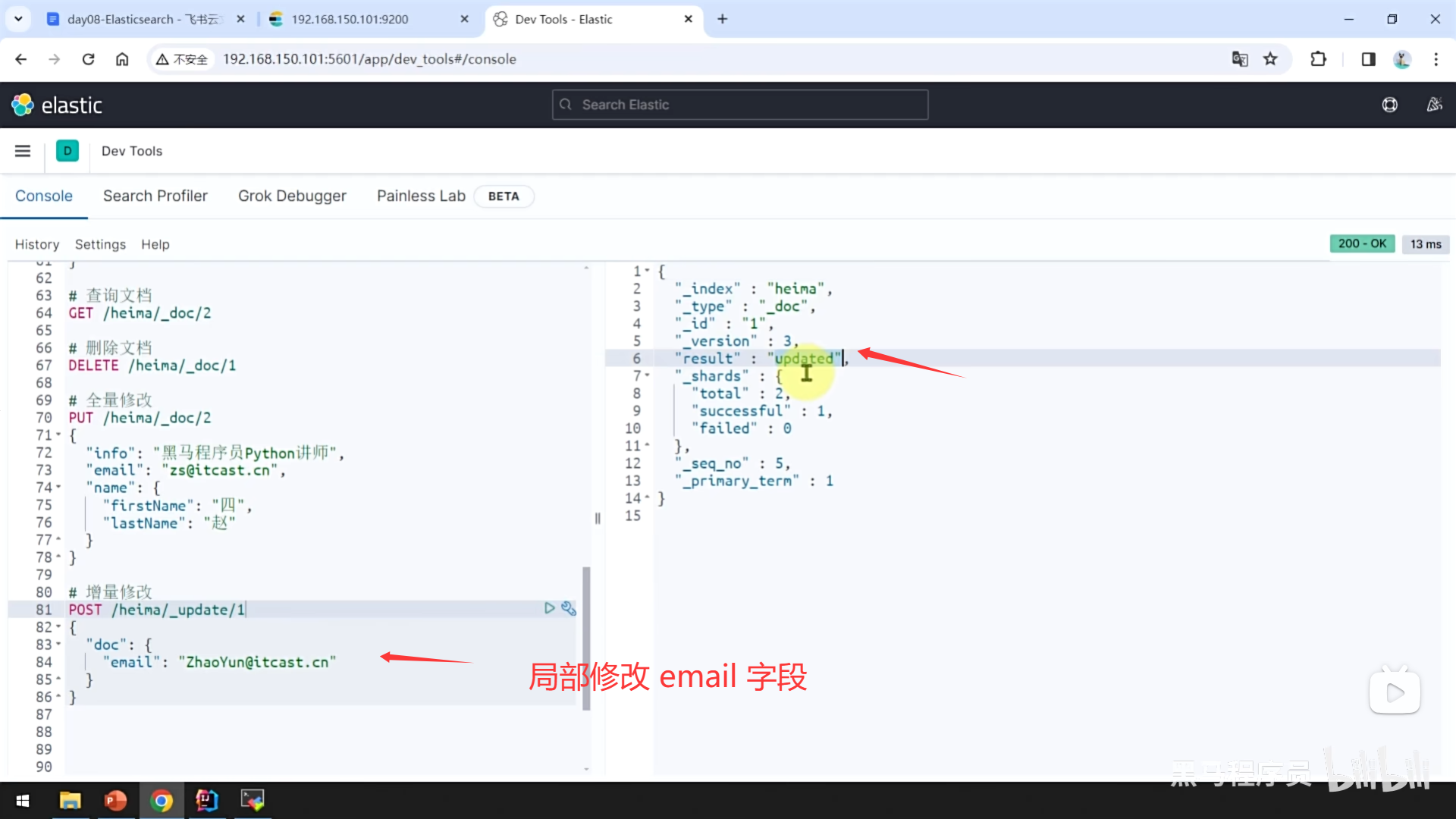This screenshot has width=1456, height=819.
Task: Open the browser extensions puzzle icon
Action: point(1318,59)
